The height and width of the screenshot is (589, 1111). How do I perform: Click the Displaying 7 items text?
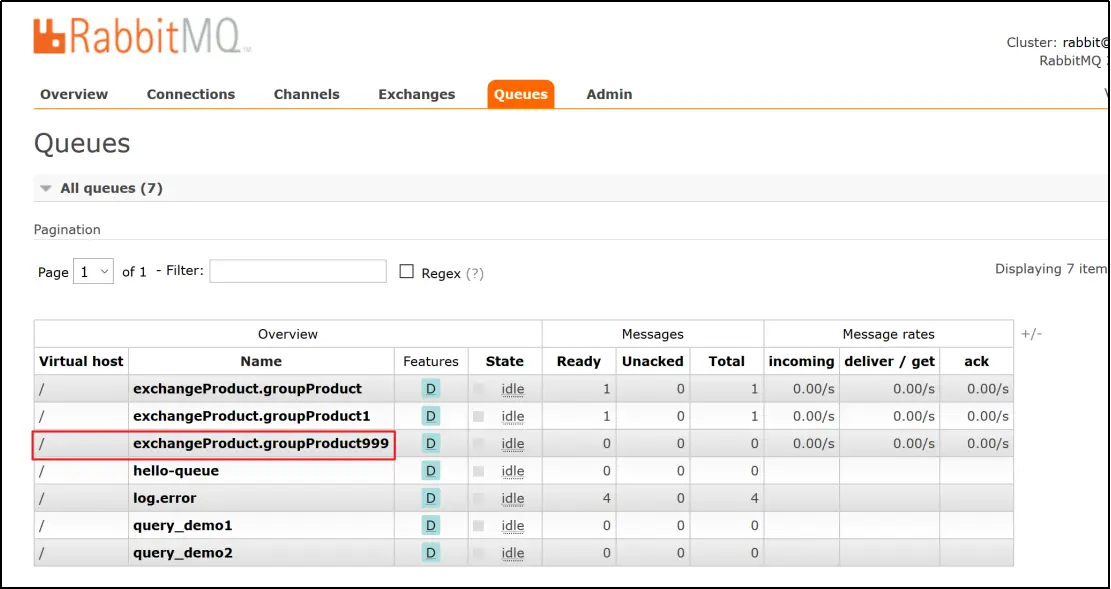1051,269
